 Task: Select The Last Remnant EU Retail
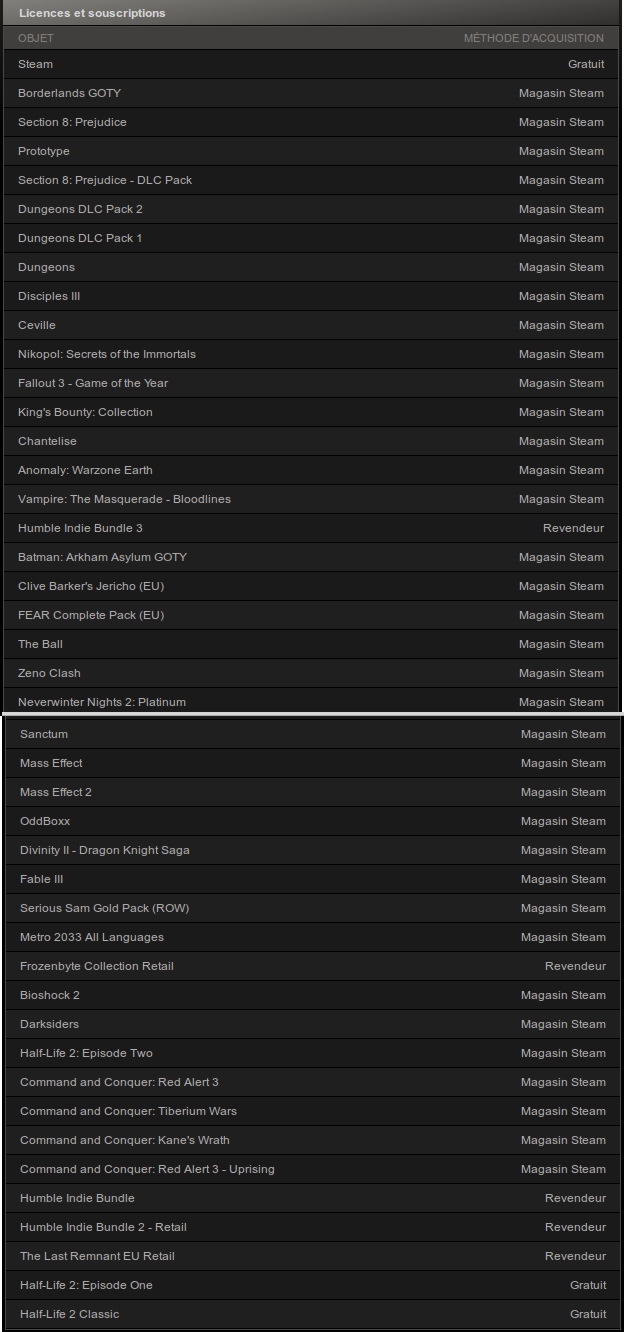pos(313,1256)
